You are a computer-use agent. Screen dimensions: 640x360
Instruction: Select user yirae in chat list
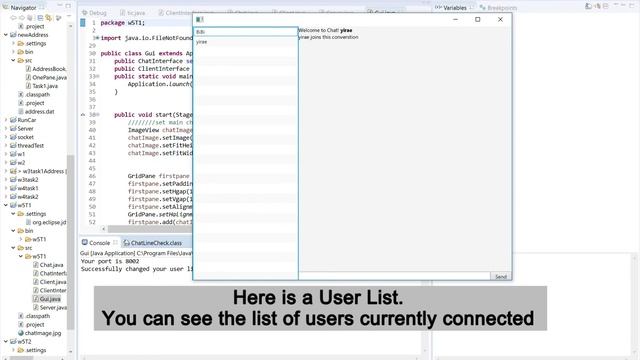(246, 42)
